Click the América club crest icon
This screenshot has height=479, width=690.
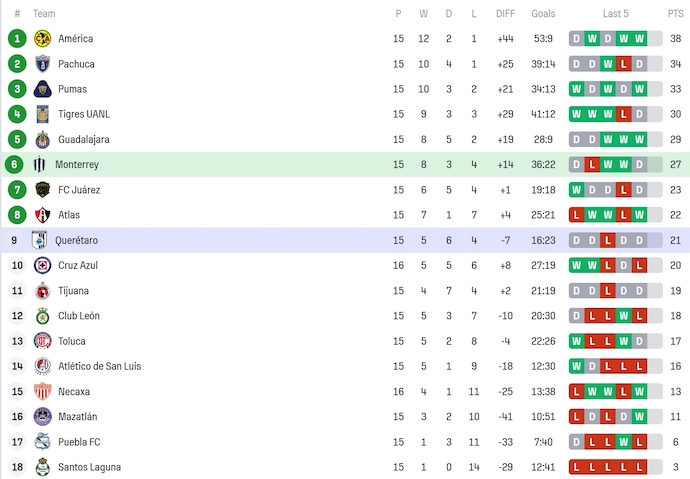[x=43, y=39]
